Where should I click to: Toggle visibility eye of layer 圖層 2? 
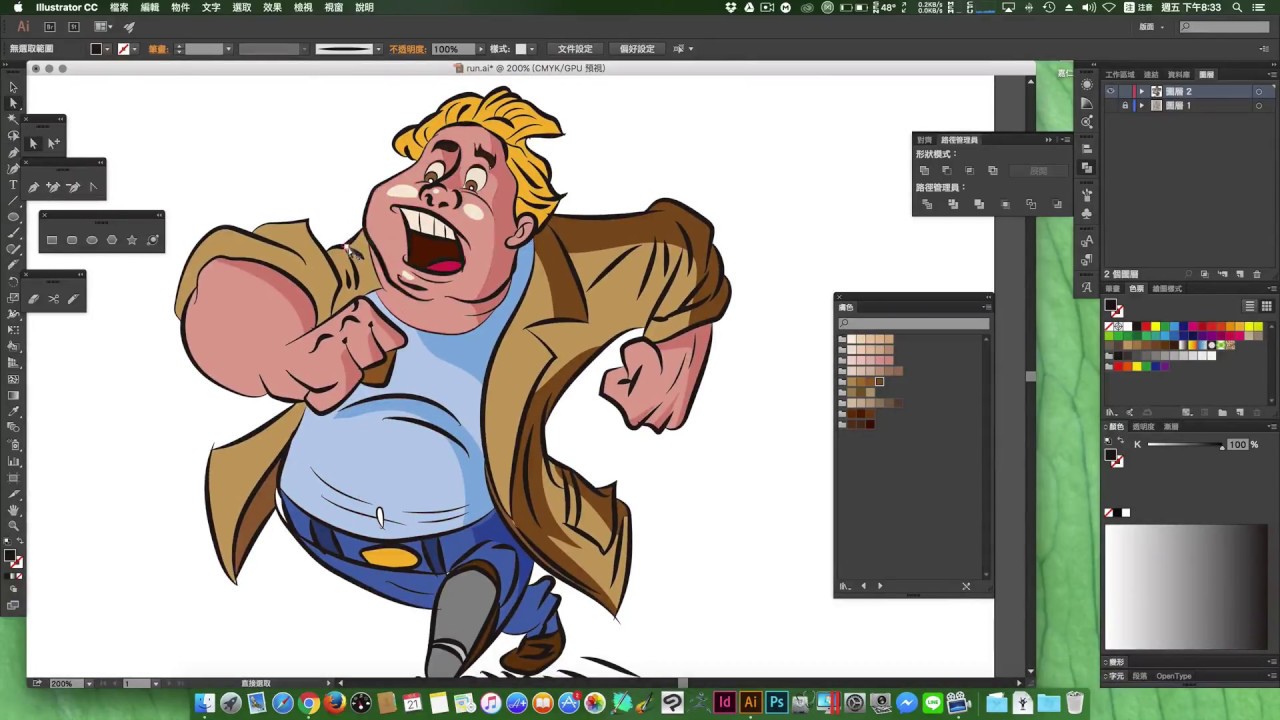point(1110,91)
